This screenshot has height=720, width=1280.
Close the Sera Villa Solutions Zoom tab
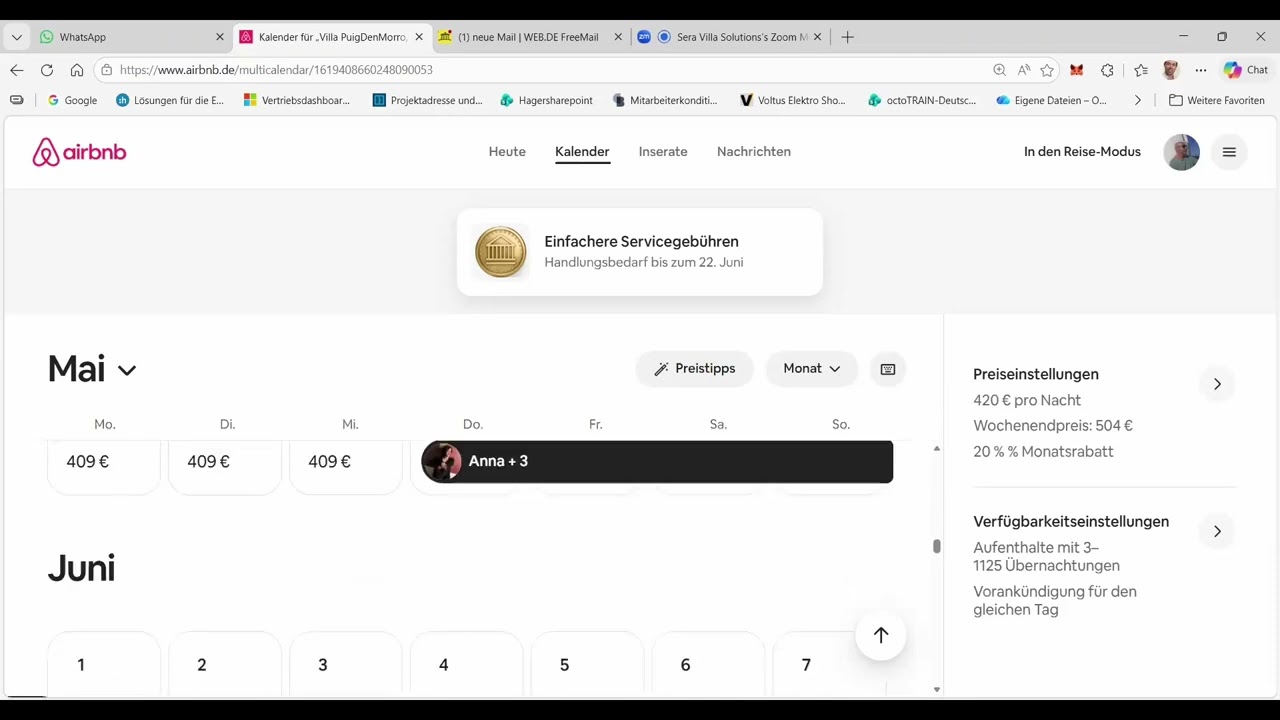click(817, 37)
